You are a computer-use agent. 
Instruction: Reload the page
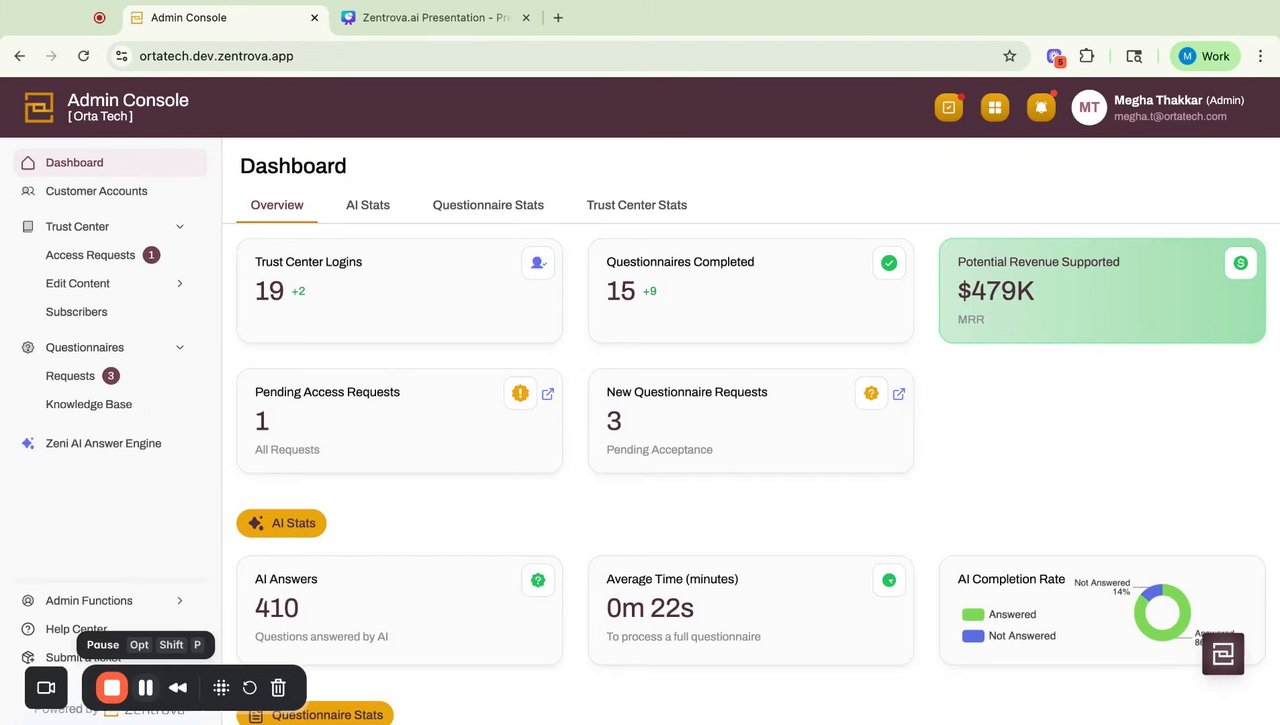[83, 56]
